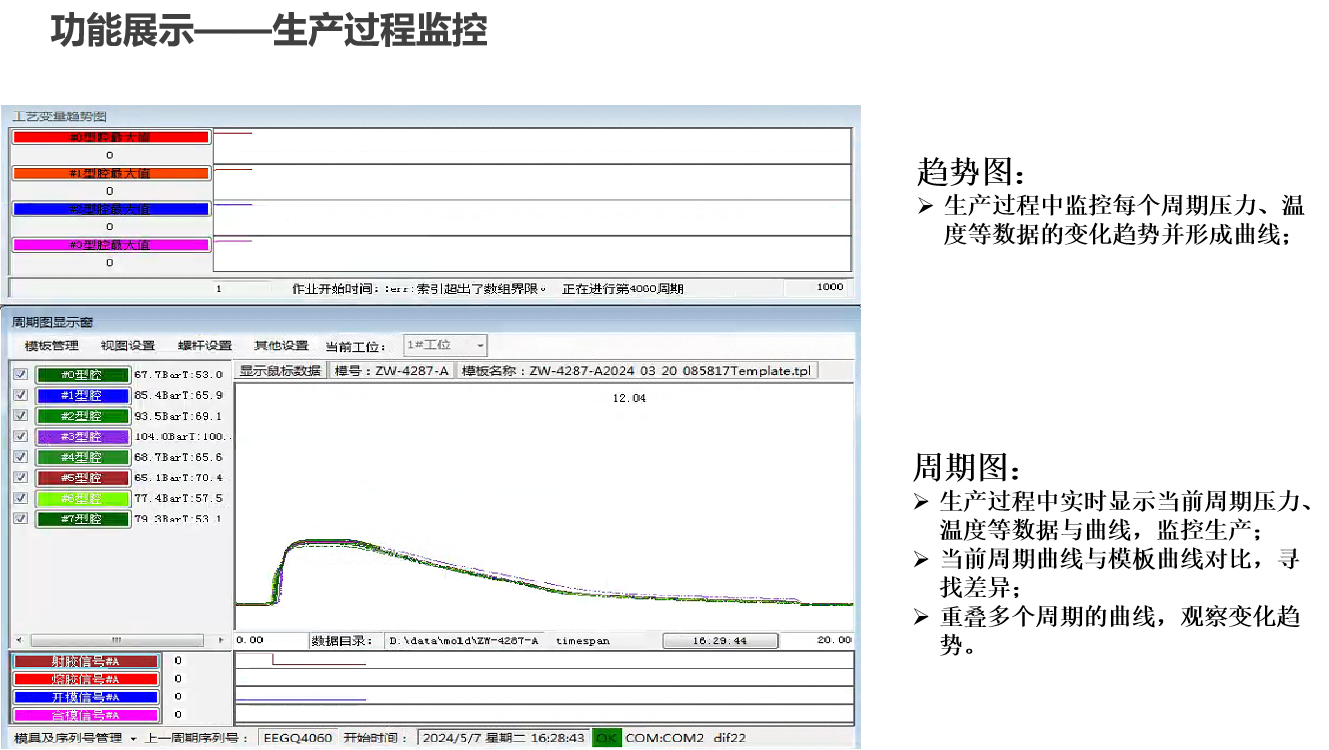Click the purple #3型腔 color button
Image resolution: width=1329 pixels, height=750 pixels.
(83, 436)
